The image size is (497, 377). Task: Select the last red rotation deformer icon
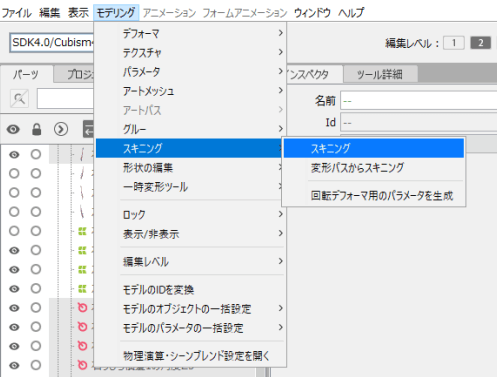point(82,365)
